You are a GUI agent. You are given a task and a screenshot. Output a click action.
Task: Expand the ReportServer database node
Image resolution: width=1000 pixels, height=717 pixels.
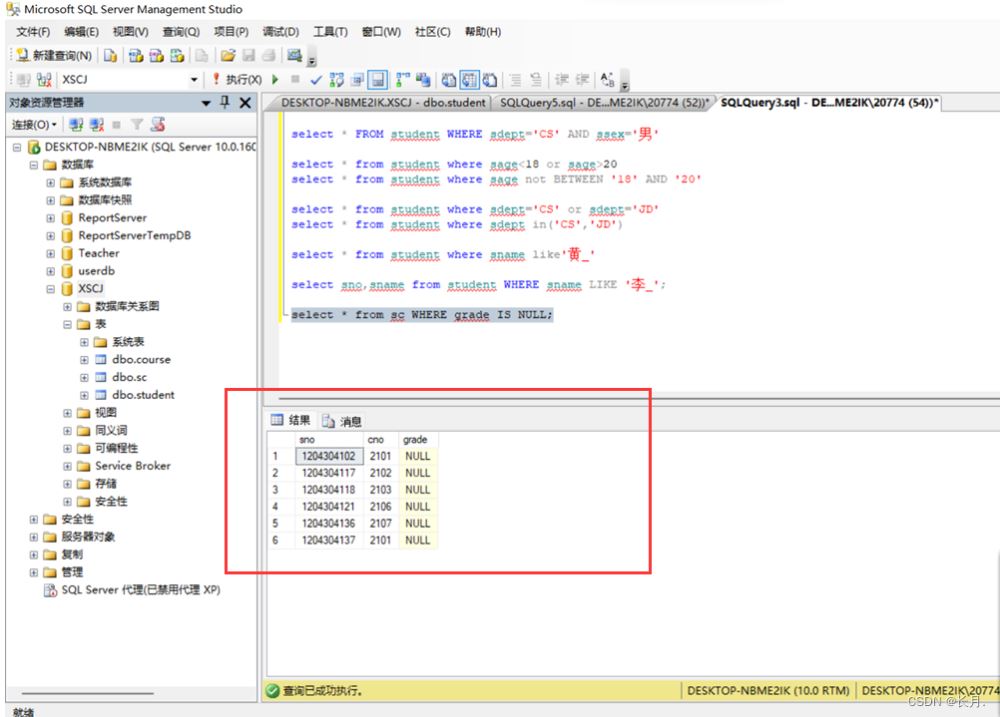coord(51,218)
